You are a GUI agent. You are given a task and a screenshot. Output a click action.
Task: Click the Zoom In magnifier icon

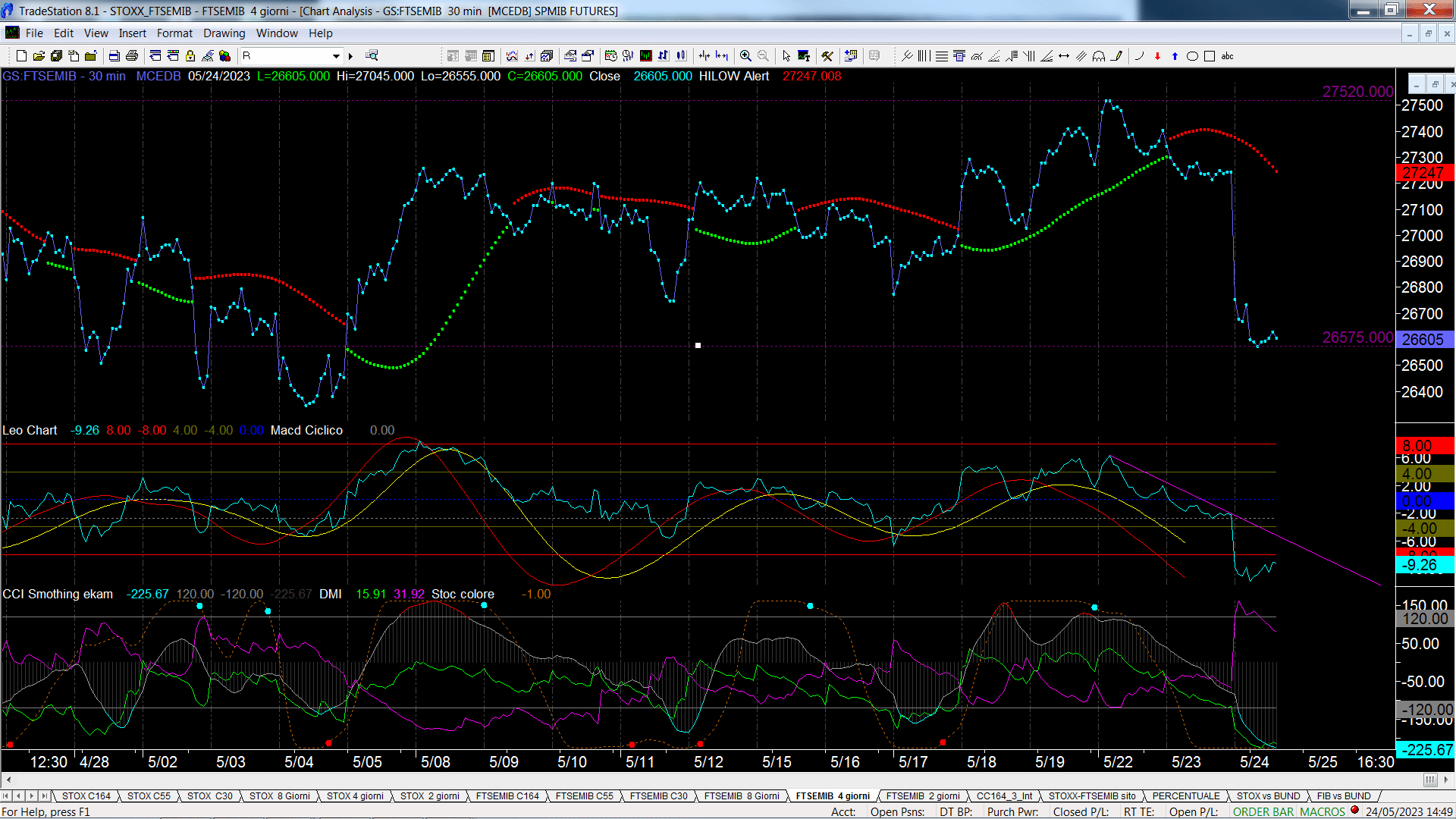coord(745,56)
